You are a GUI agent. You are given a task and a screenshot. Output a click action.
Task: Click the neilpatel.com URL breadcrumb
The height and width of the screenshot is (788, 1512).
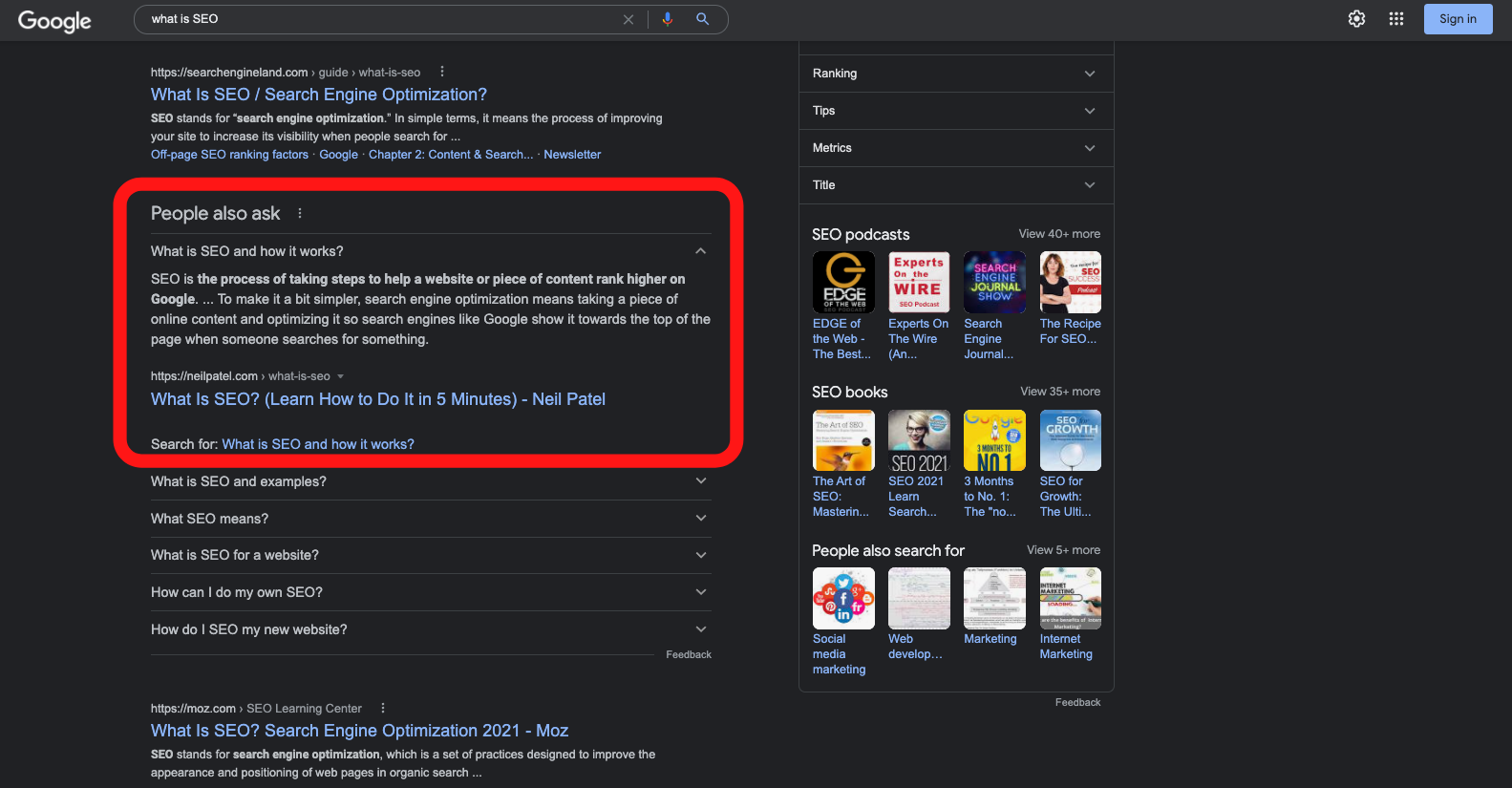pos(241,376)
